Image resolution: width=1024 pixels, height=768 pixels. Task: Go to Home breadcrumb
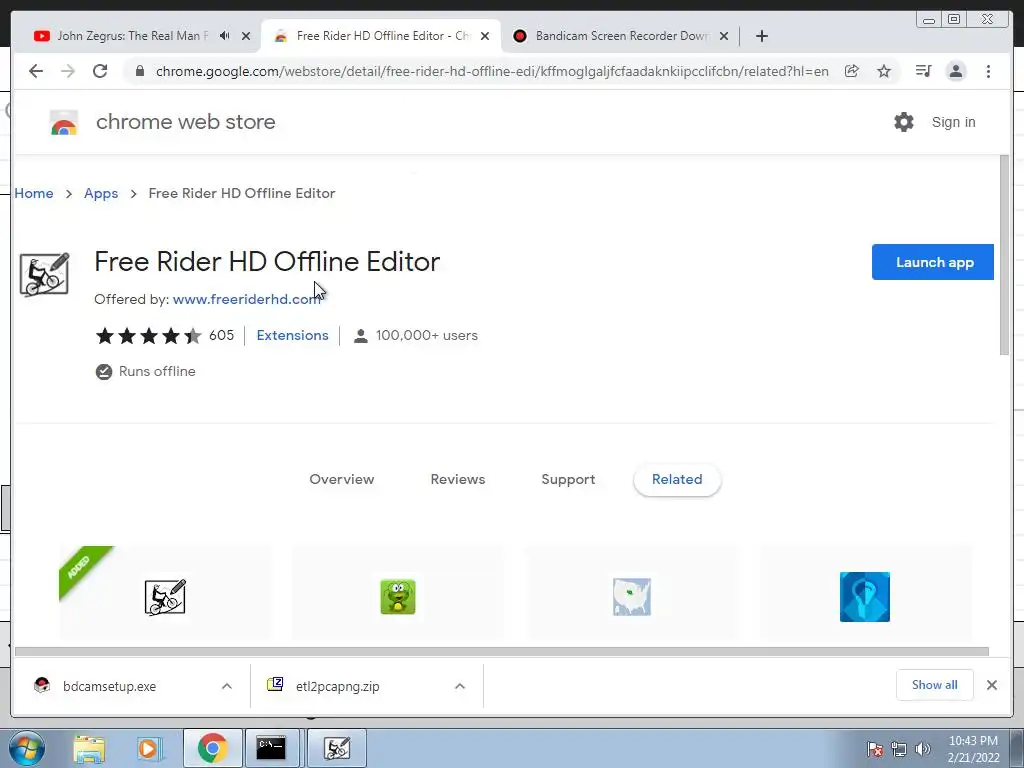coord(34,193)
